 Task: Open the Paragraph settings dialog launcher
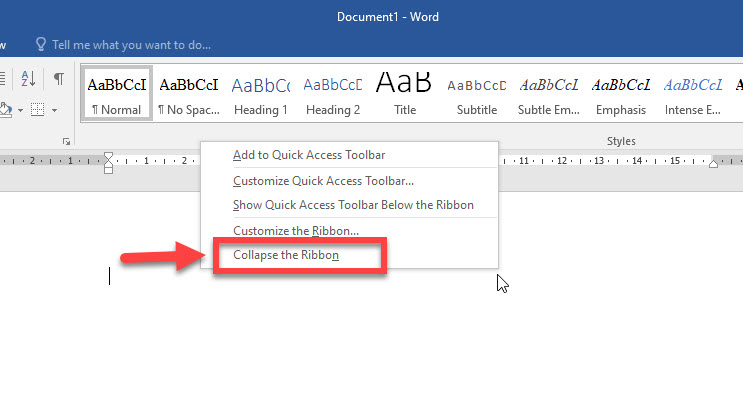click(x=66, y=141)
